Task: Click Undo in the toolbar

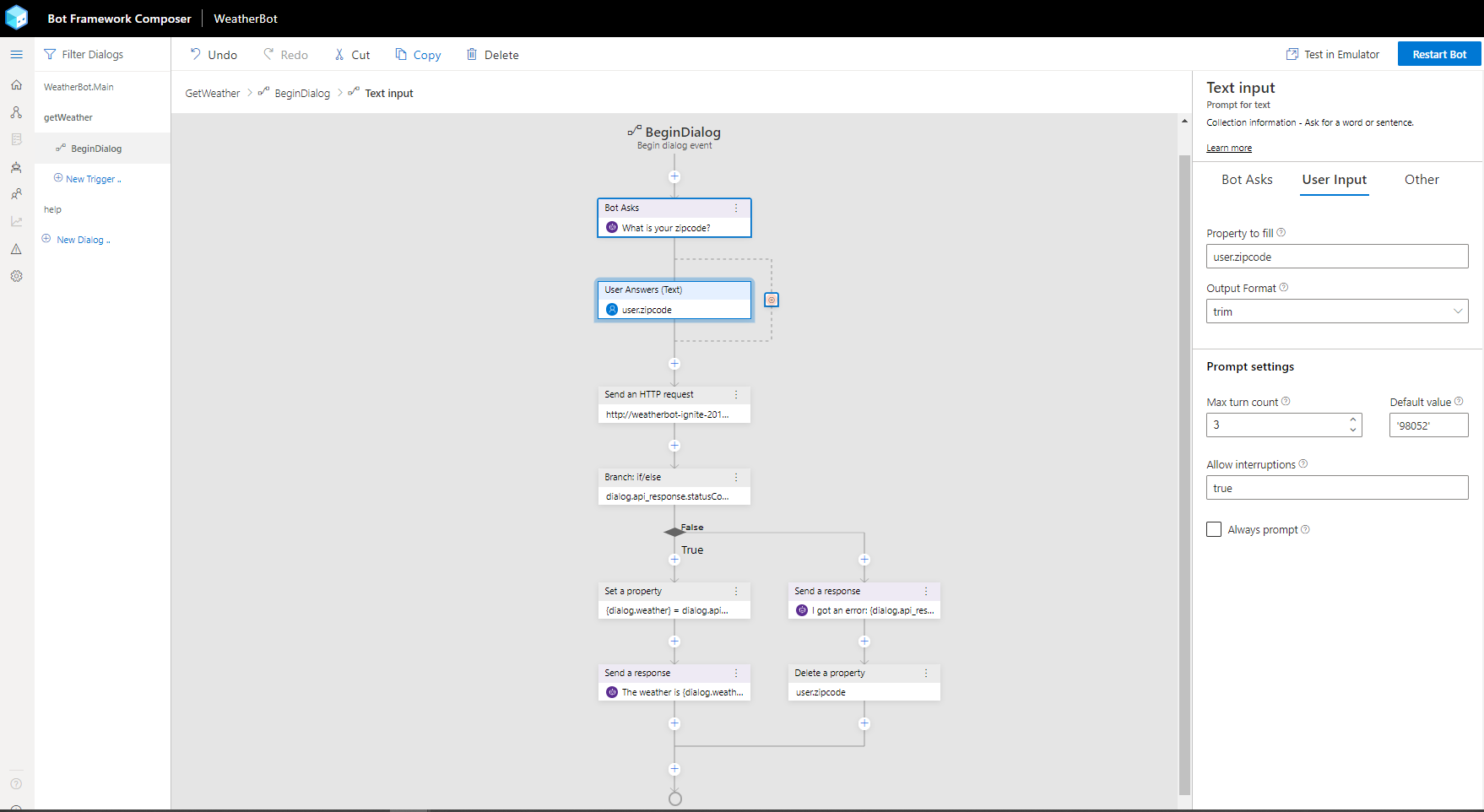Action: [x=214, y=54]
